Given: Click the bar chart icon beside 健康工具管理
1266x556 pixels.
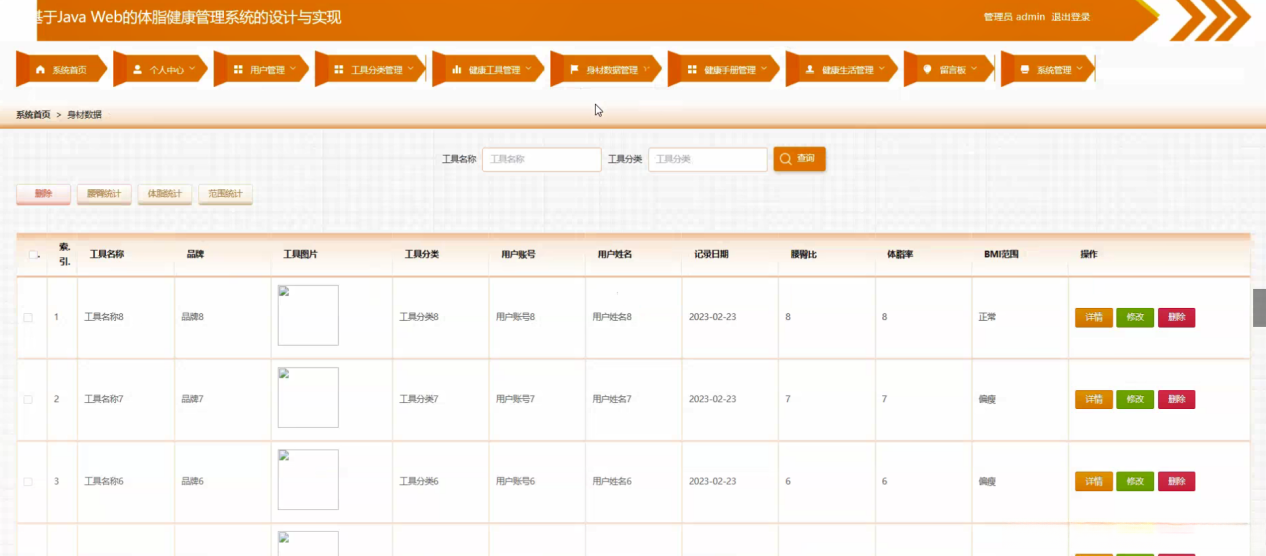Looking at the screenshot, I should tap(457, 70).
